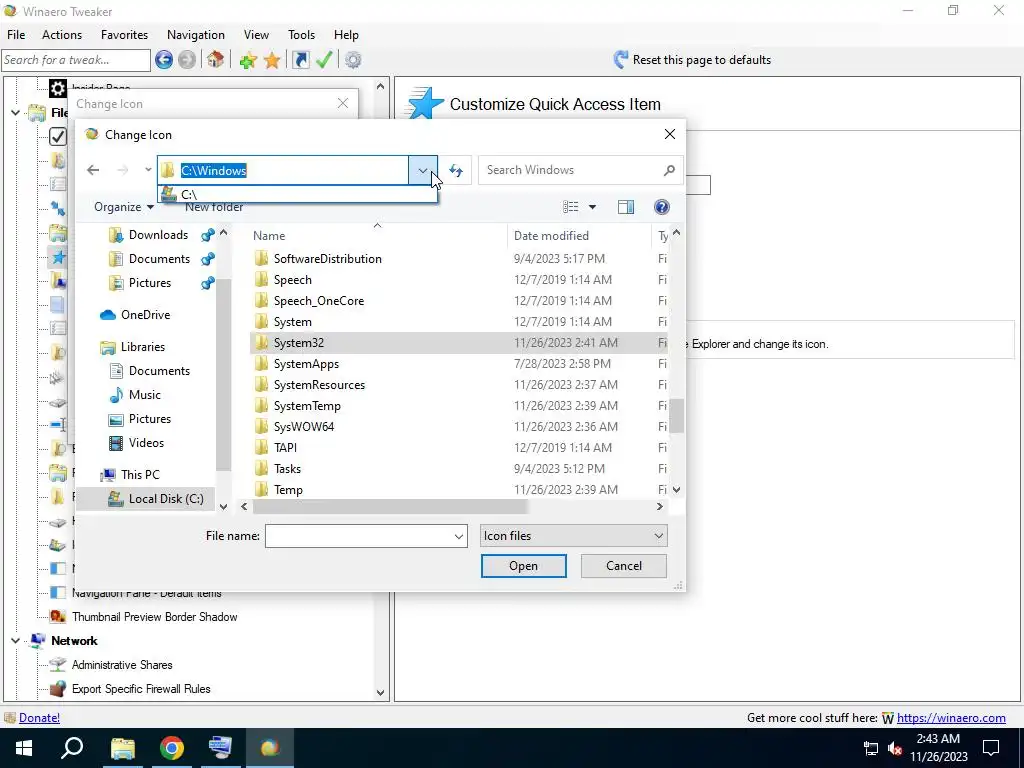
Task: Focus the Search for a tweak box
Action: click(x=76, y=60)
